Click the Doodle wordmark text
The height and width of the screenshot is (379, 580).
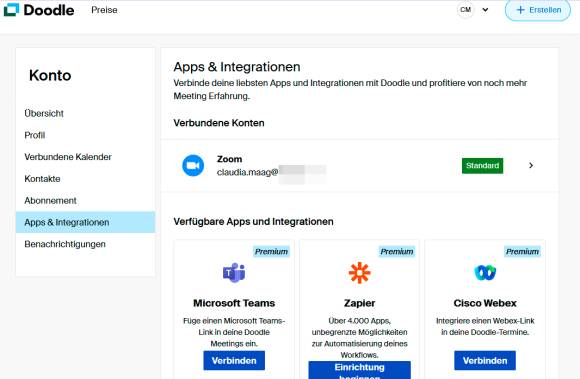49,10
